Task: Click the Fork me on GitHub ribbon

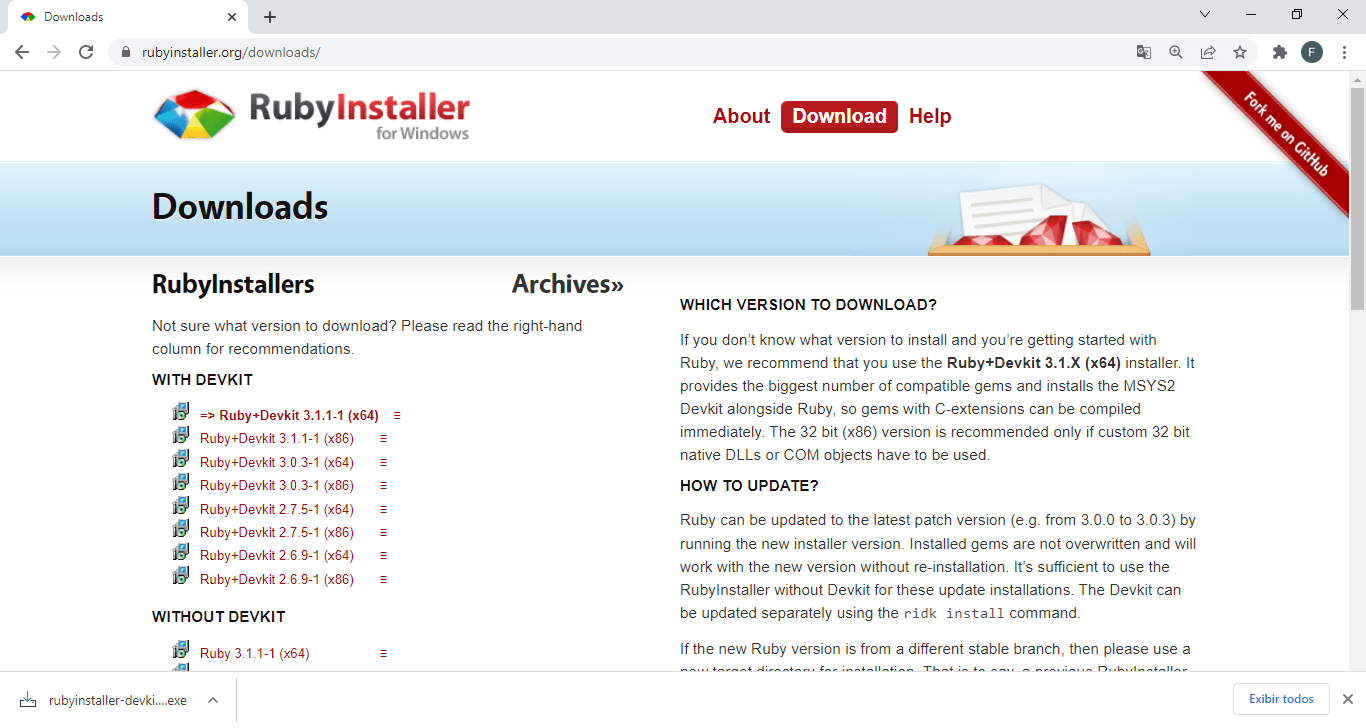Action: [x=1288, y=135]
